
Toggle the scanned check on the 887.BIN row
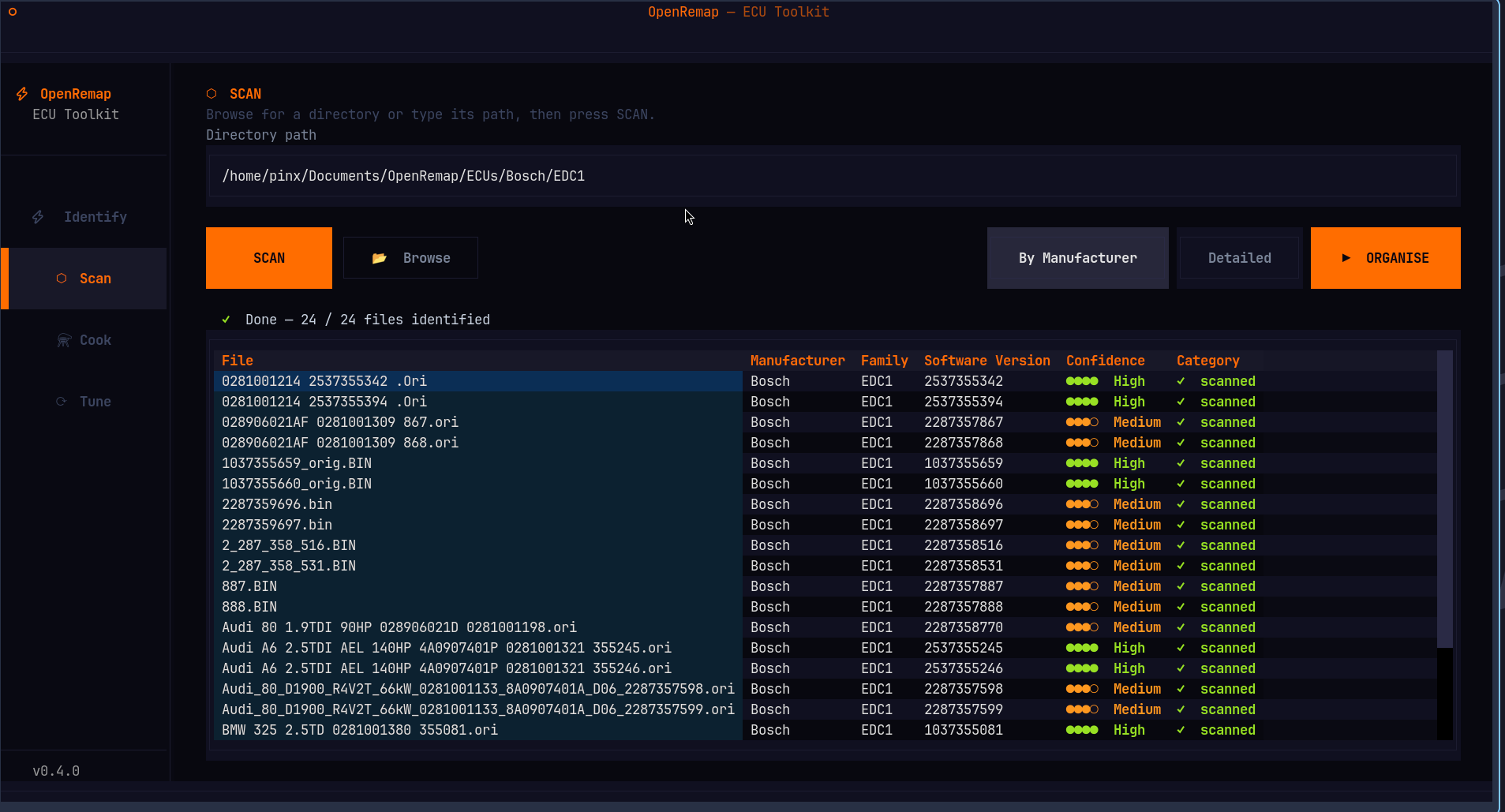1182,586
